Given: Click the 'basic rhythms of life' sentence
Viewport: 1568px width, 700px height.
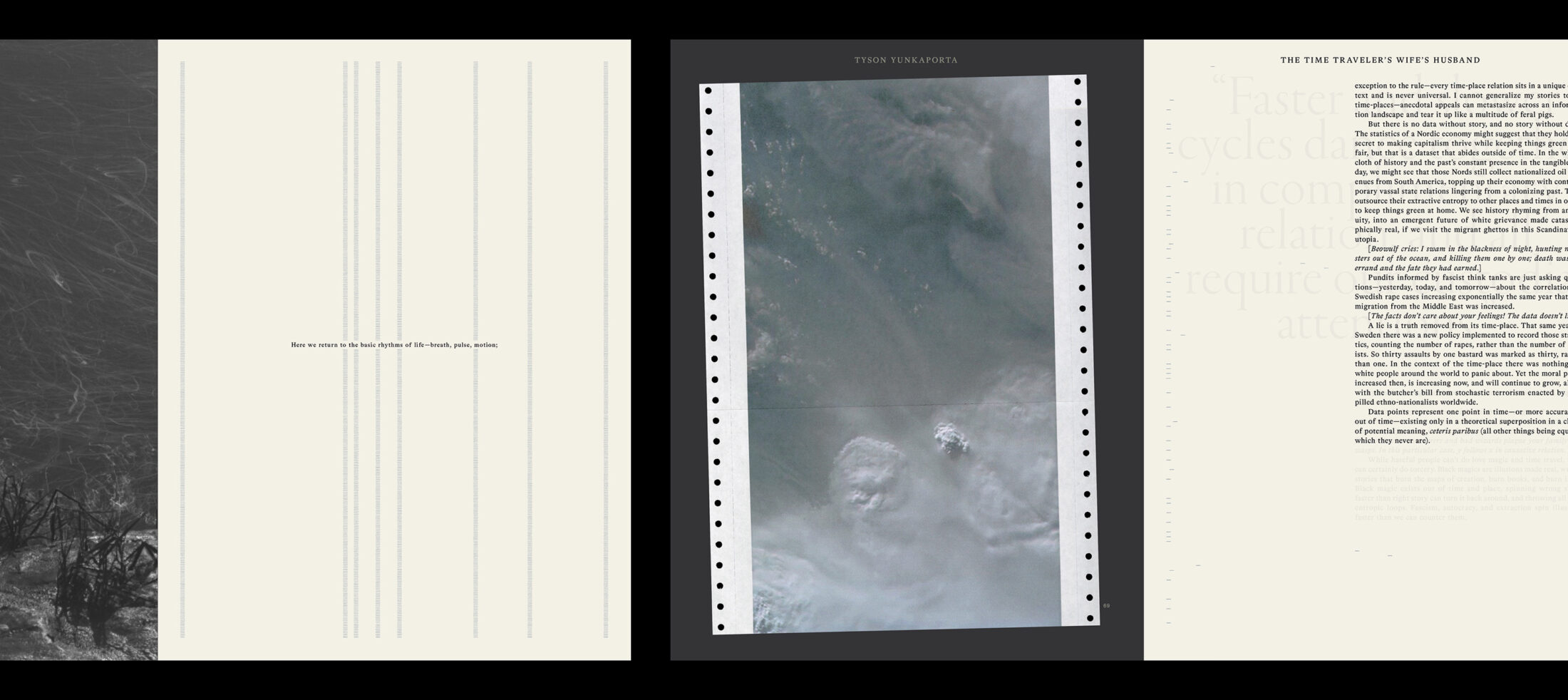Looking at the screenshot, I should coord(394,345).
